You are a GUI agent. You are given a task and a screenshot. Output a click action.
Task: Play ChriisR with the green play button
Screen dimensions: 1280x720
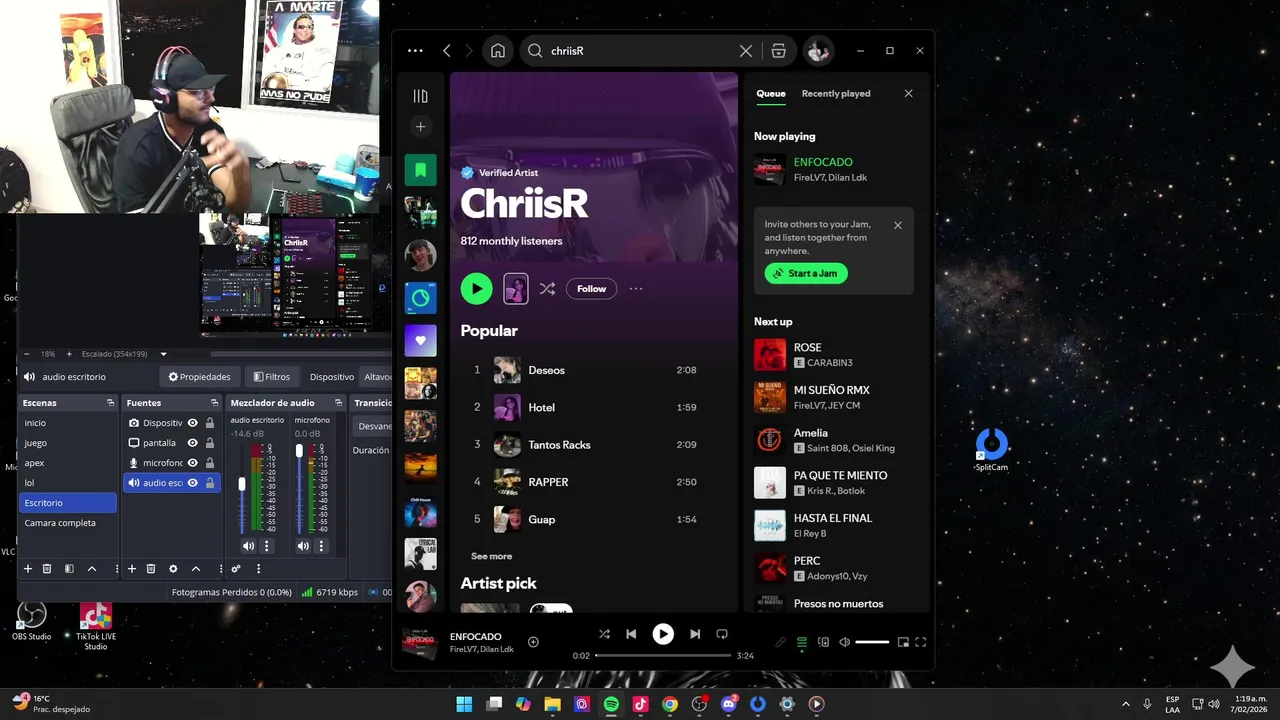pos(476,289)
